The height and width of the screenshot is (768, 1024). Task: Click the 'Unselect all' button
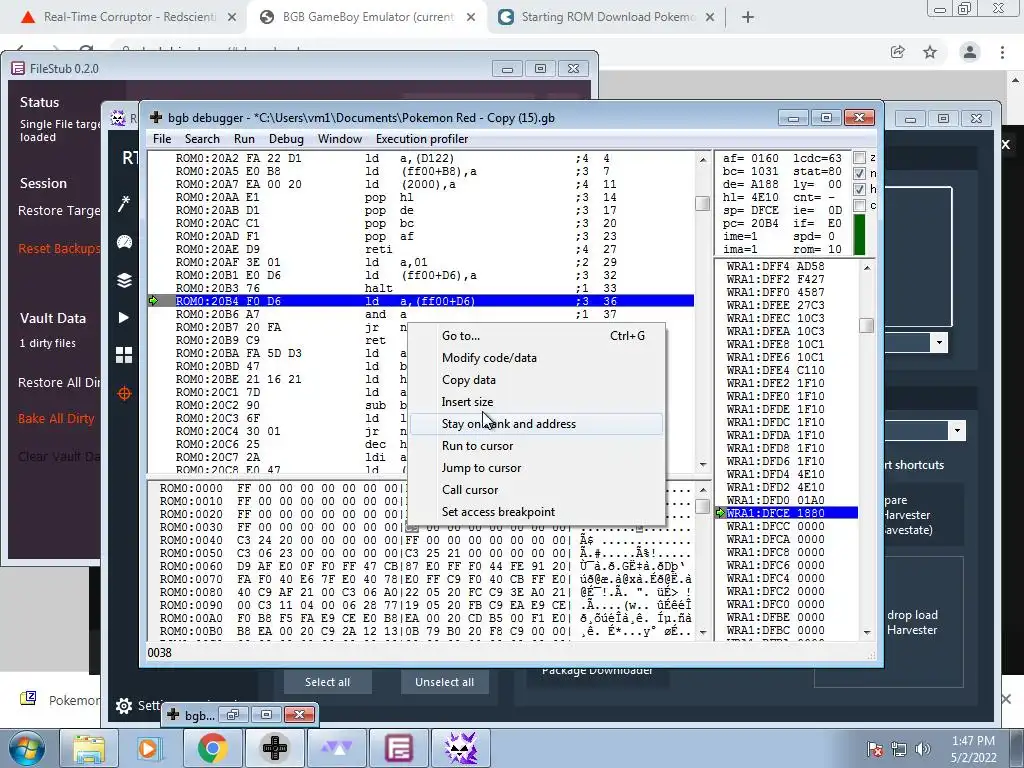pos(444,682)
